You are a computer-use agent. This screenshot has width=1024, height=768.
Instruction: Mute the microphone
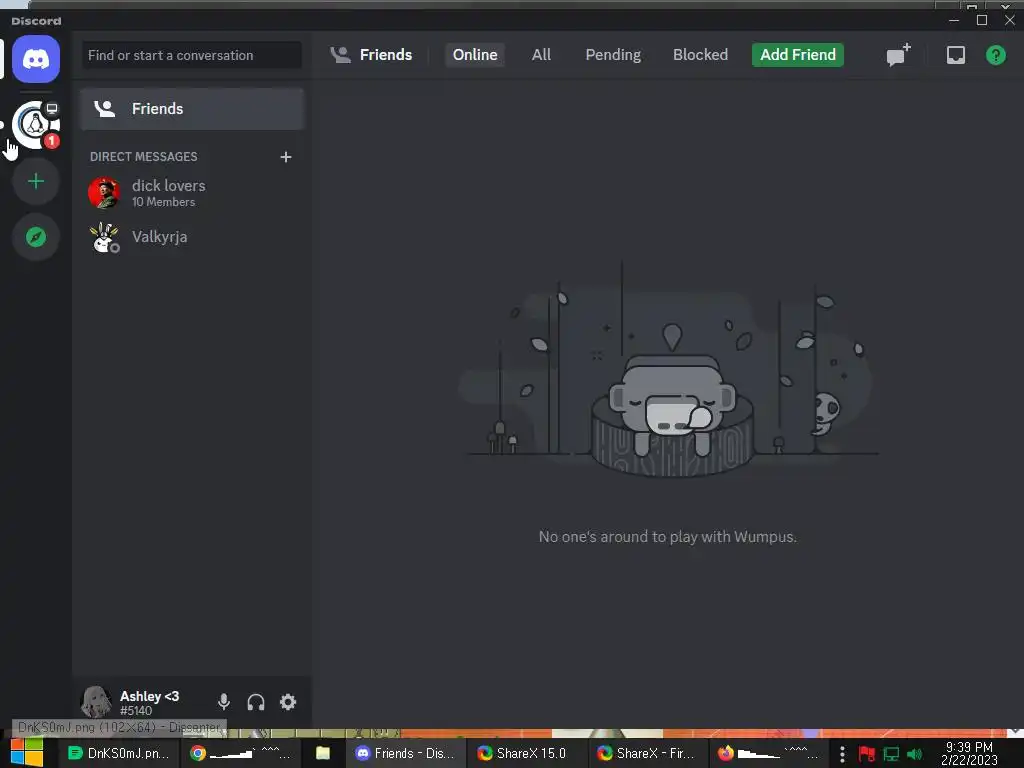pyautogui.click(x=223, y=702)
